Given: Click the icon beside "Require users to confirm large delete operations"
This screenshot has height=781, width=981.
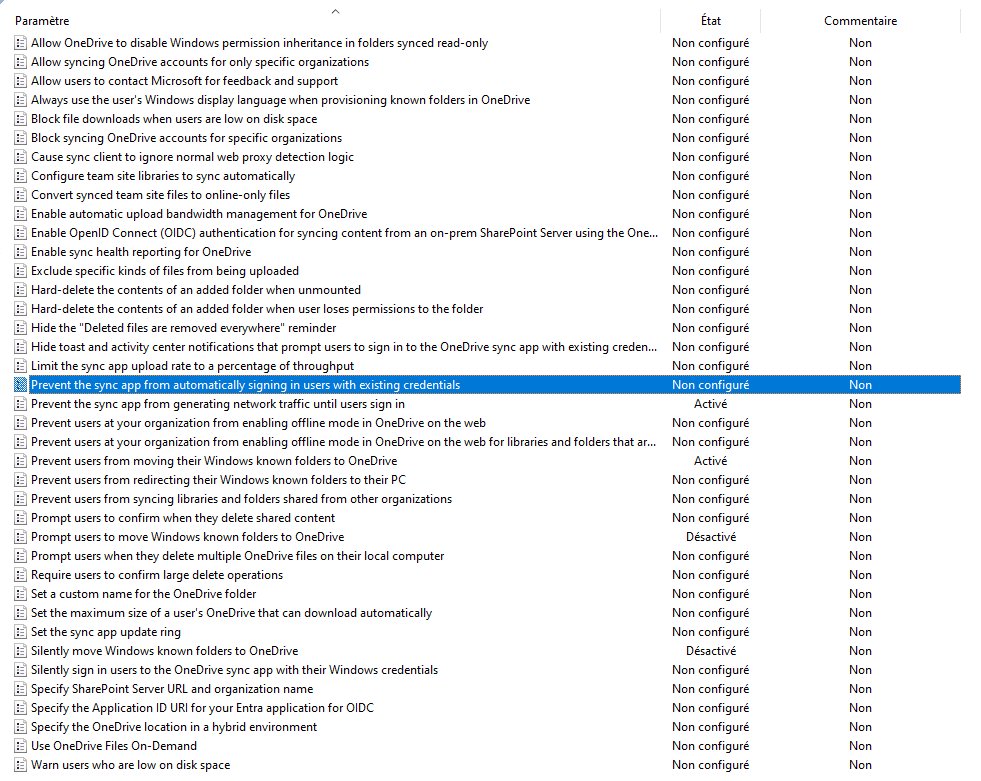Looking at the screenshot, I should [21, 574].
